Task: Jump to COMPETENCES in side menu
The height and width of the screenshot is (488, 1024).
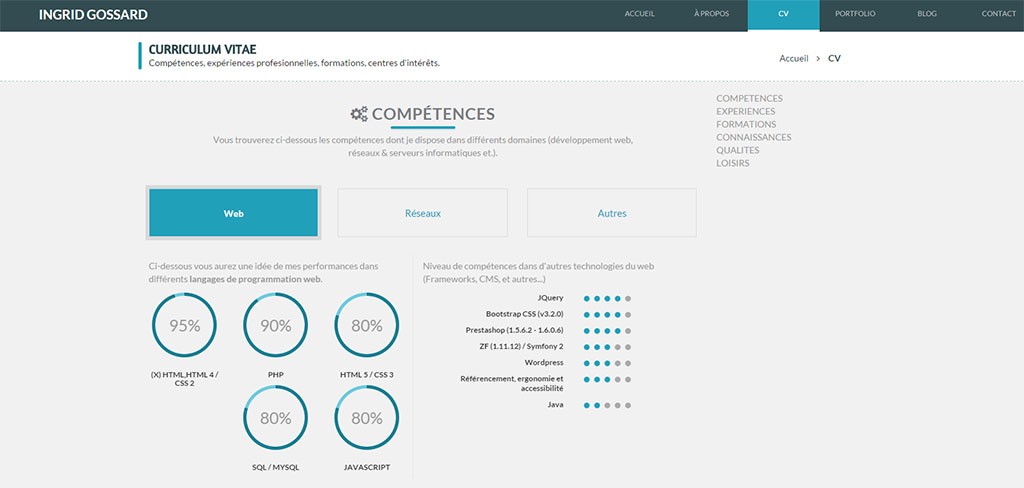Action: [x=749, y=99]
